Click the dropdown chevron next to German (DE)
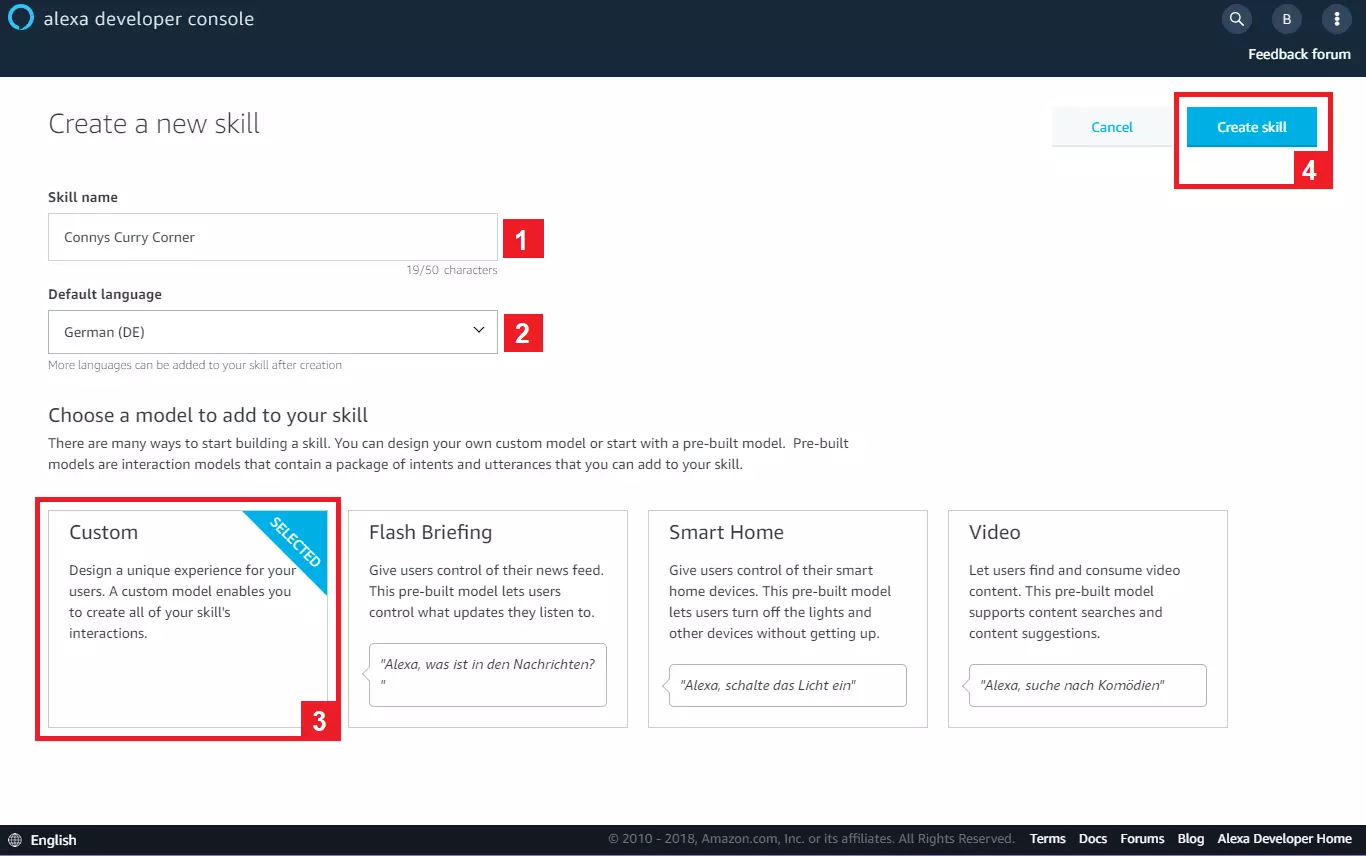 479,331
